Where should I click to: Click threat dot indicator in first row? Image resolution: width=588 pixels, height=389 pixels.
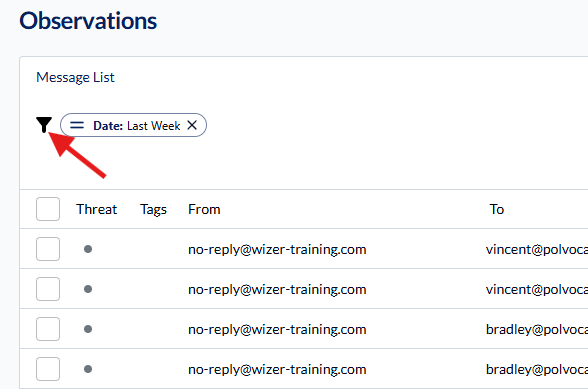click(x=88, y=249)
